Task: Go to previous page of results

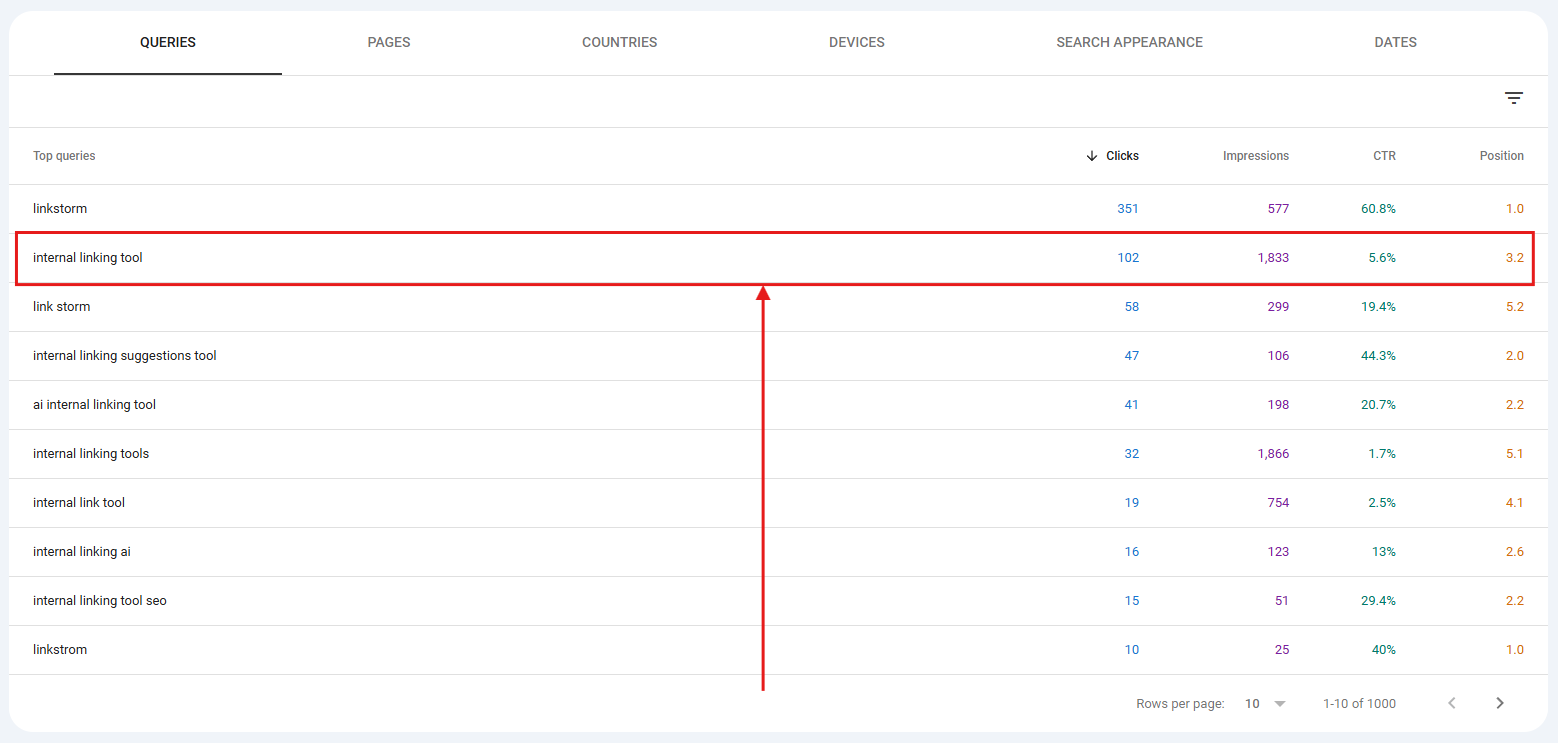Action: pyautogui.click(x=1452, y=703)
